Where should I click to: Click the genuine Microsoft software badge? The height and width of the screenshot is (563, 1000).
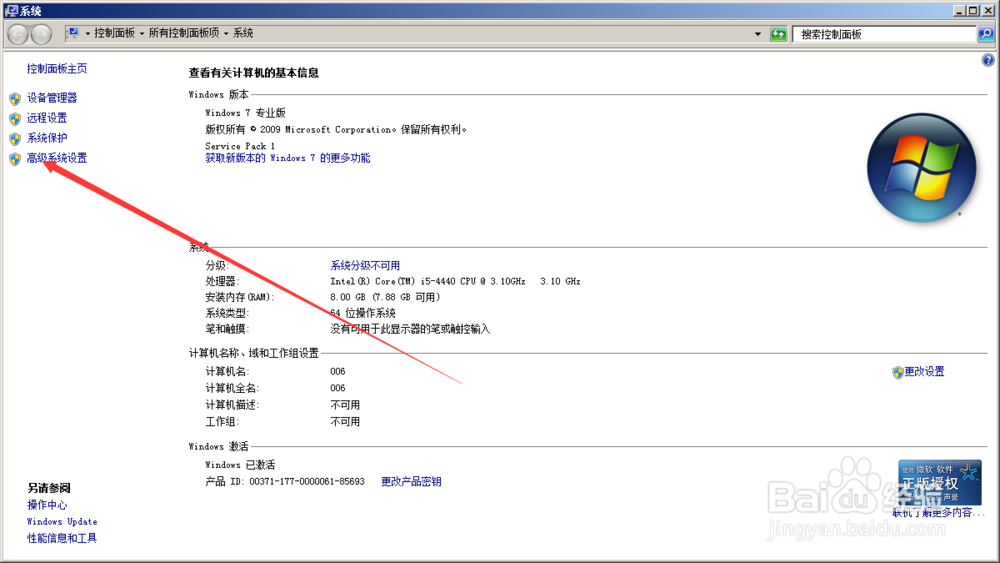tap(939, 483)
